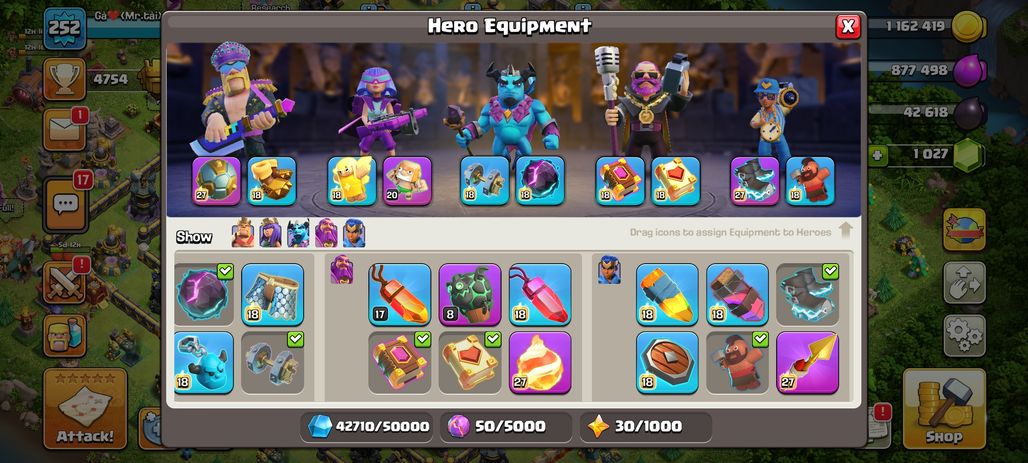This screenshot has height=463, width=1028.
Task: Tap the Shiny Ore 42710/50000 counter
Action: [368, 426]
